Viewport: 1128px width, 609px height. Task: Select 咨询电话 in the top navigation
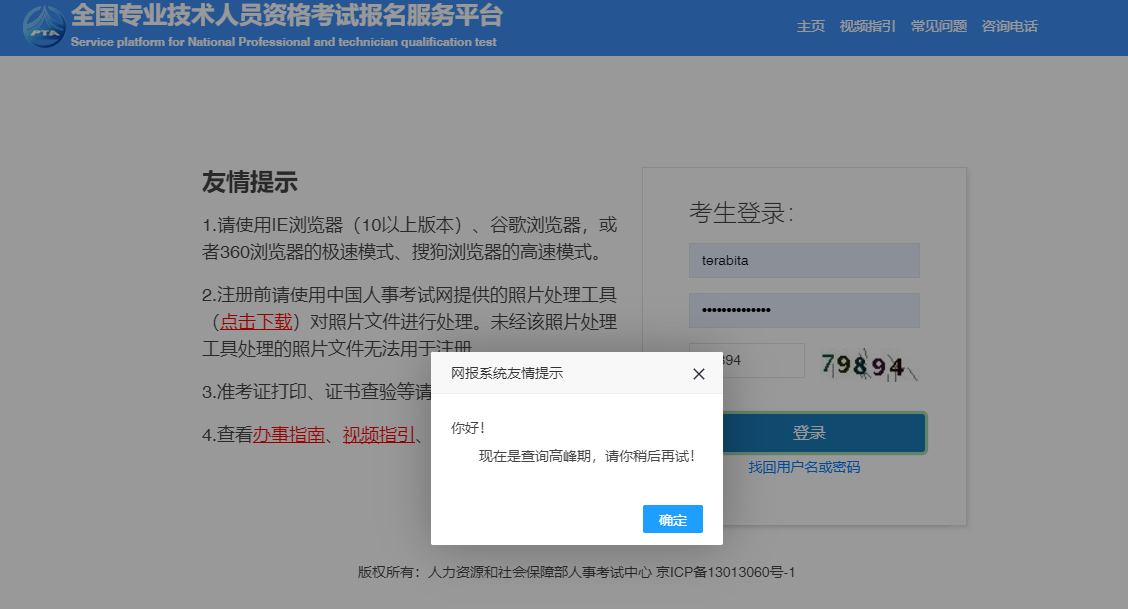[1009, 26]
